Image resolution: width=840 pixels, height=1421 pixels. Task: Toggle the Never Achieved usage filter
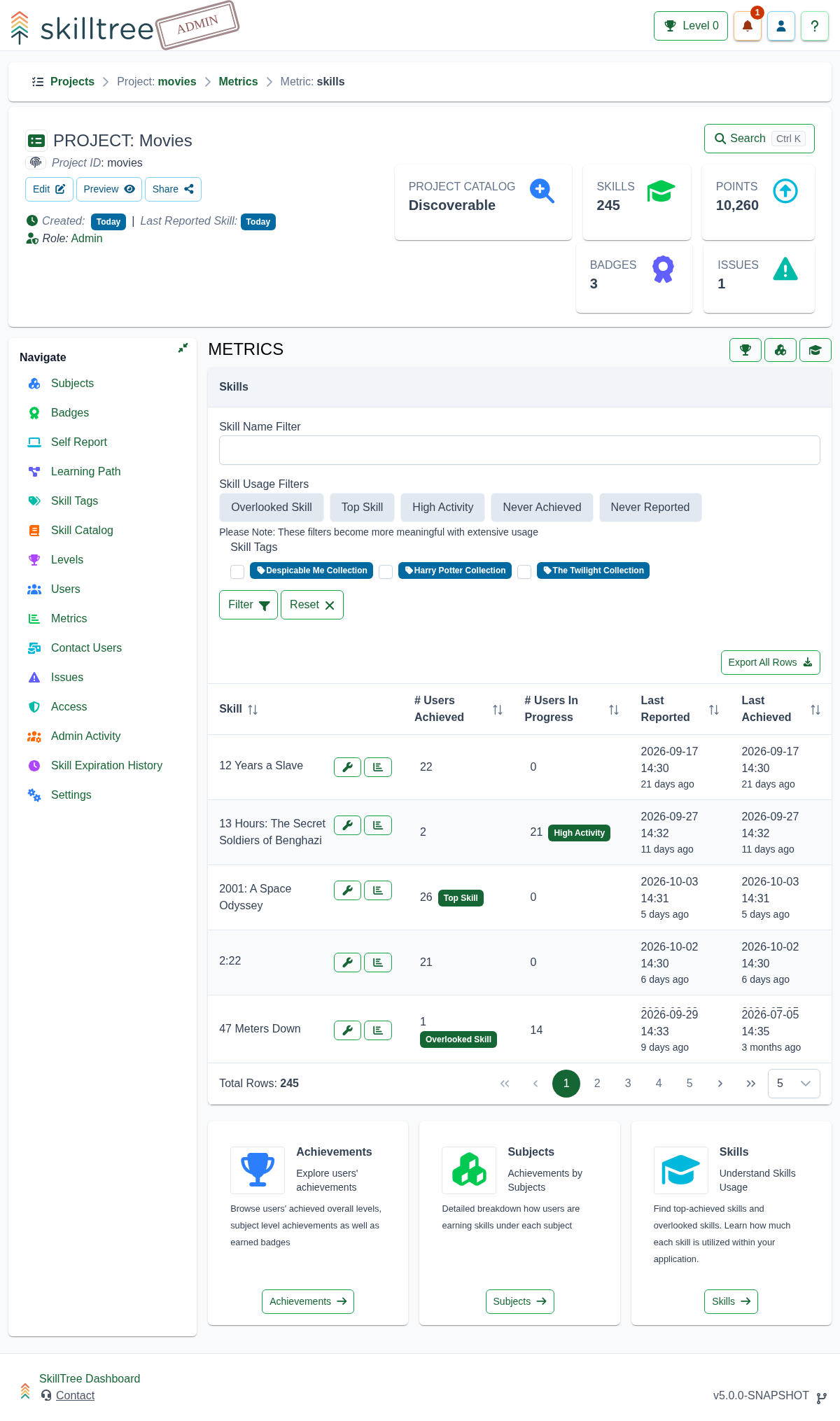(542, 507)
